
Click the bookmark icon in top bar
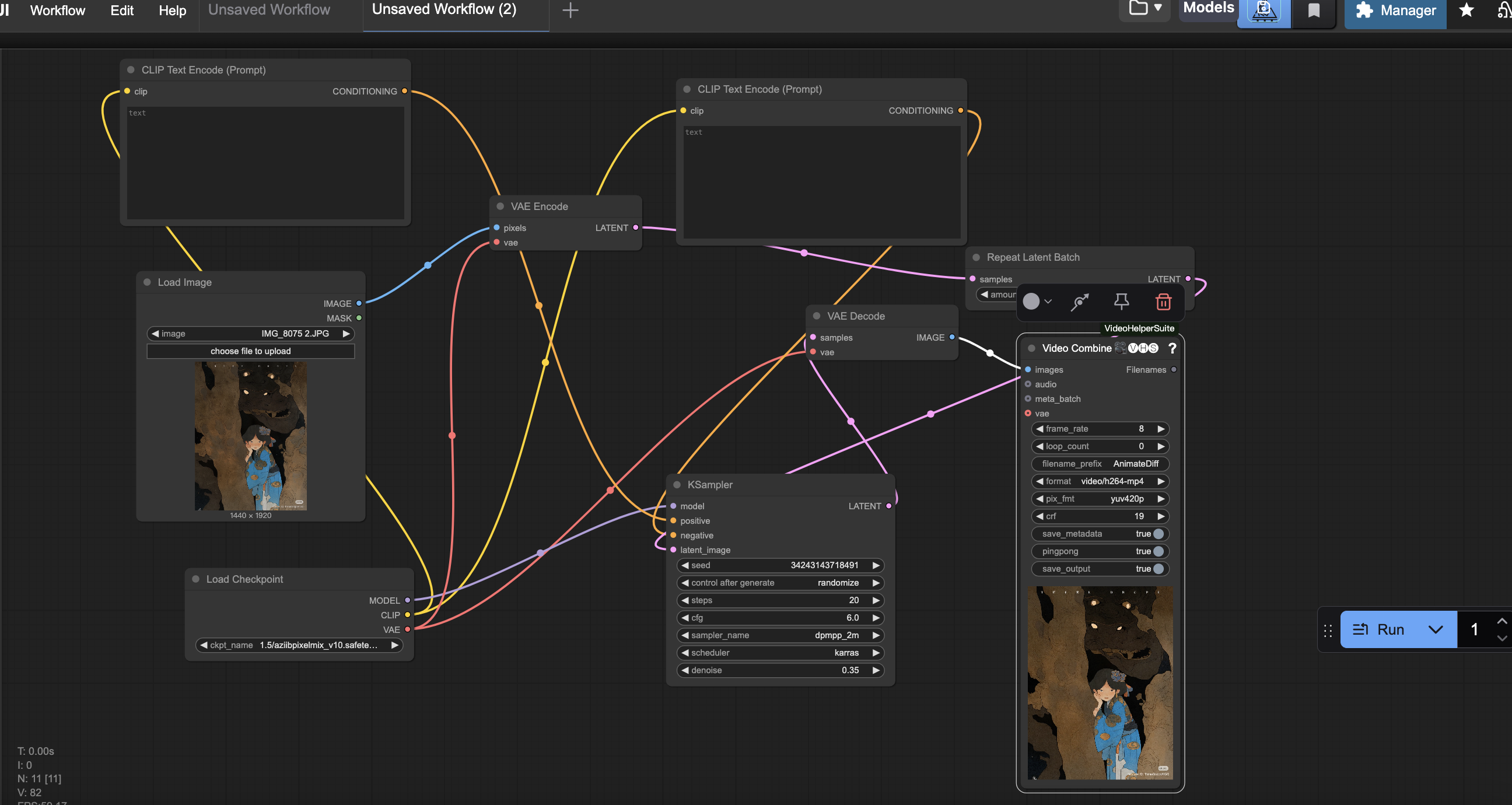[1314, 10]
